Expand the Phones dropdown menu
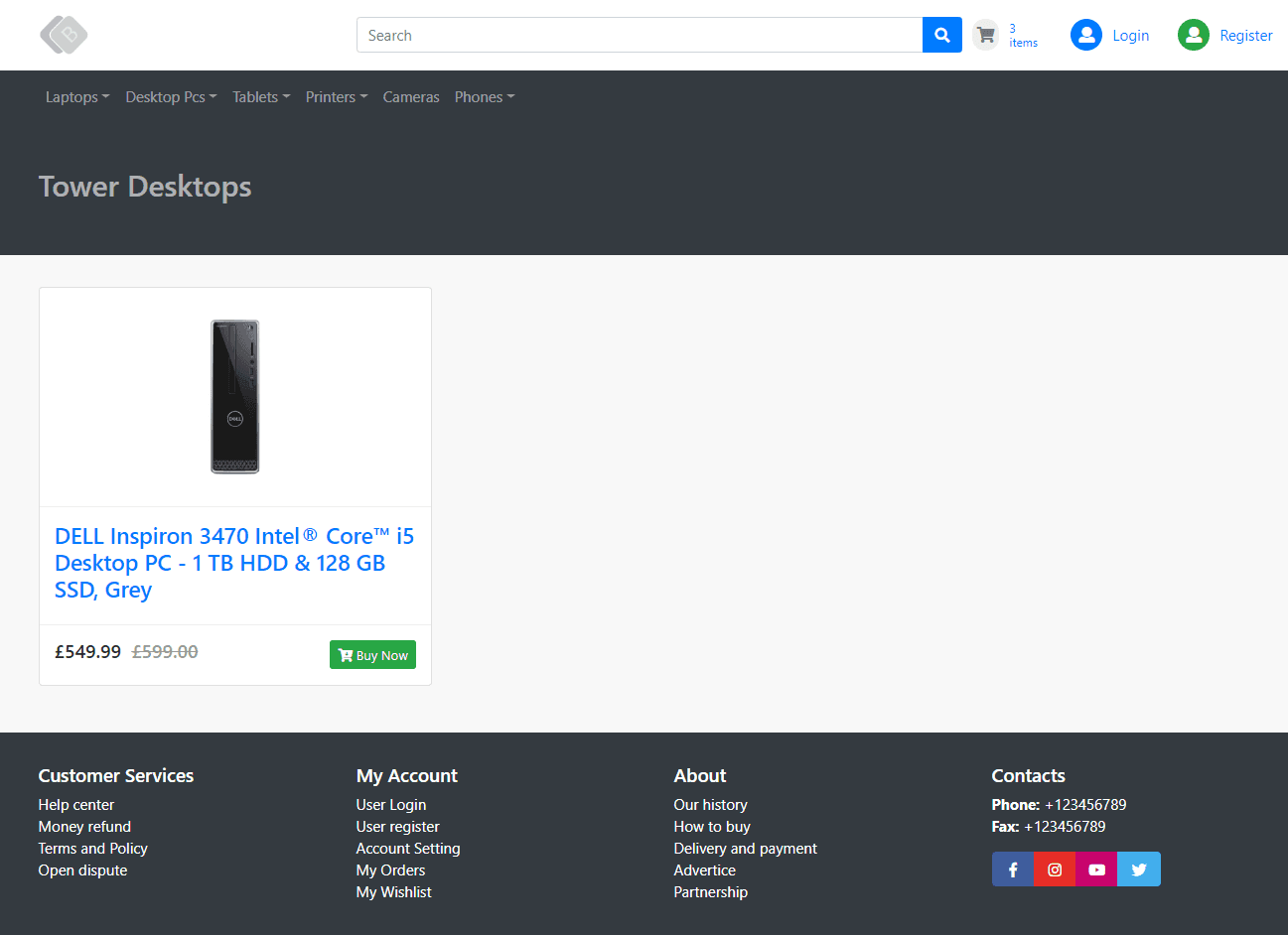Screen dimensions: 1288x935 (x=485, y=97)
